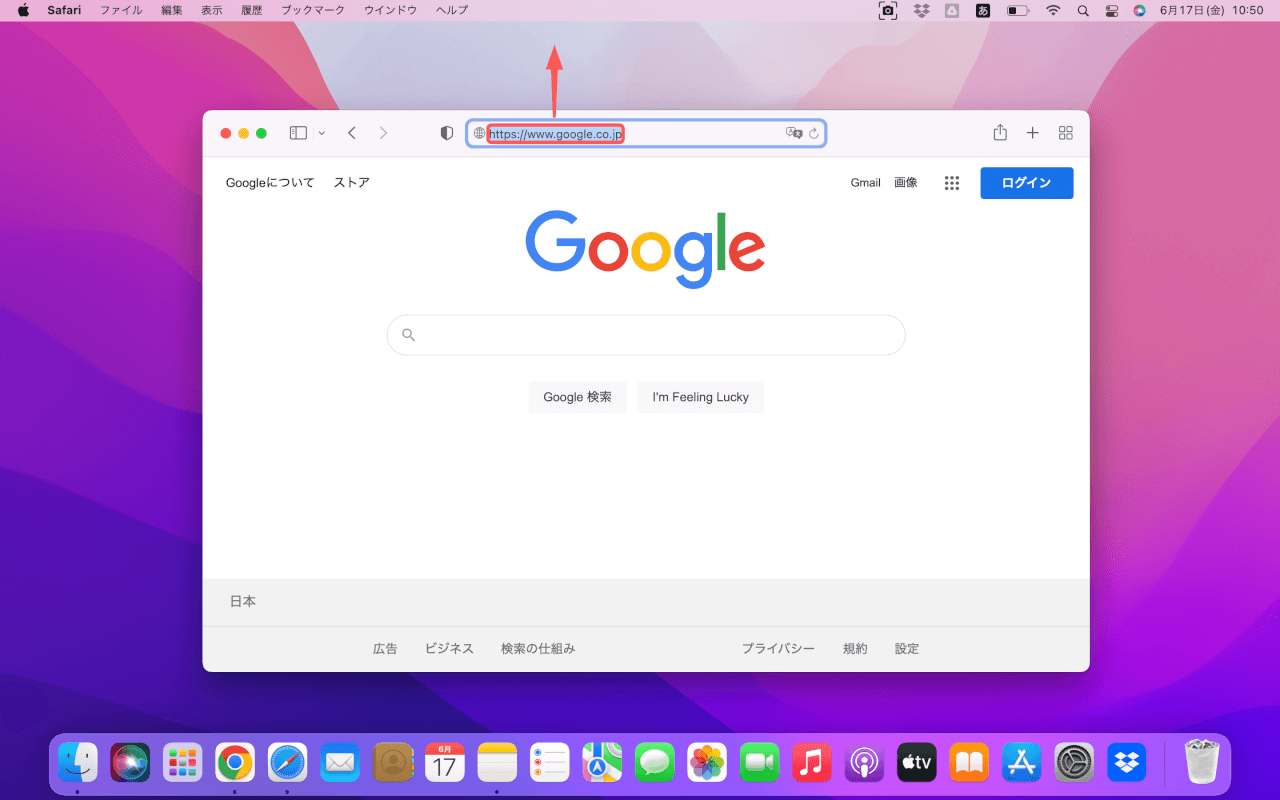The image size is (1280, 800).
Task: Open Mail from the Dock
Action: tap(340, 762)
